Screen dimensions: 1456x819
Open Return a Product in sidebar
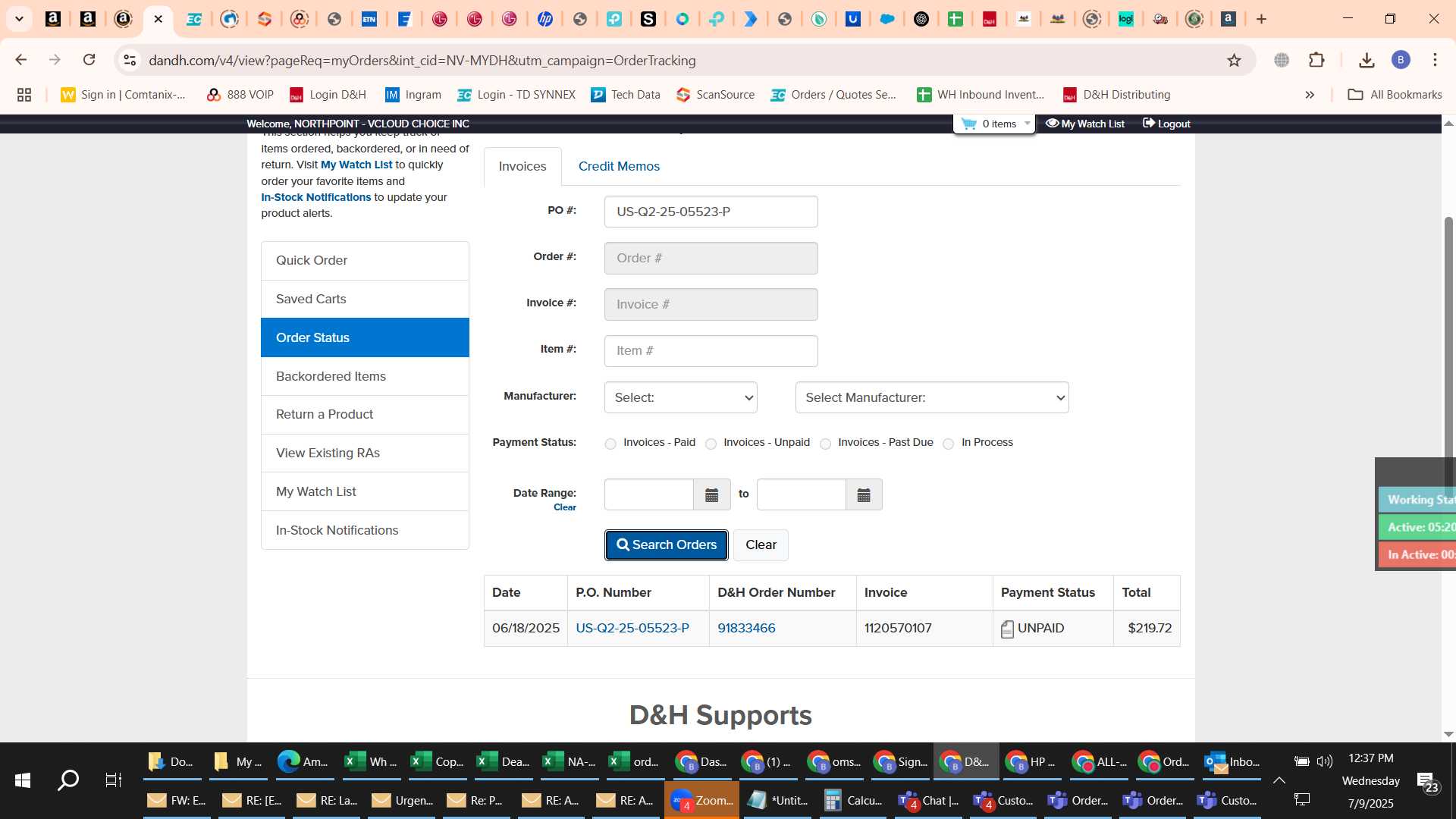(x=365, y=414)
